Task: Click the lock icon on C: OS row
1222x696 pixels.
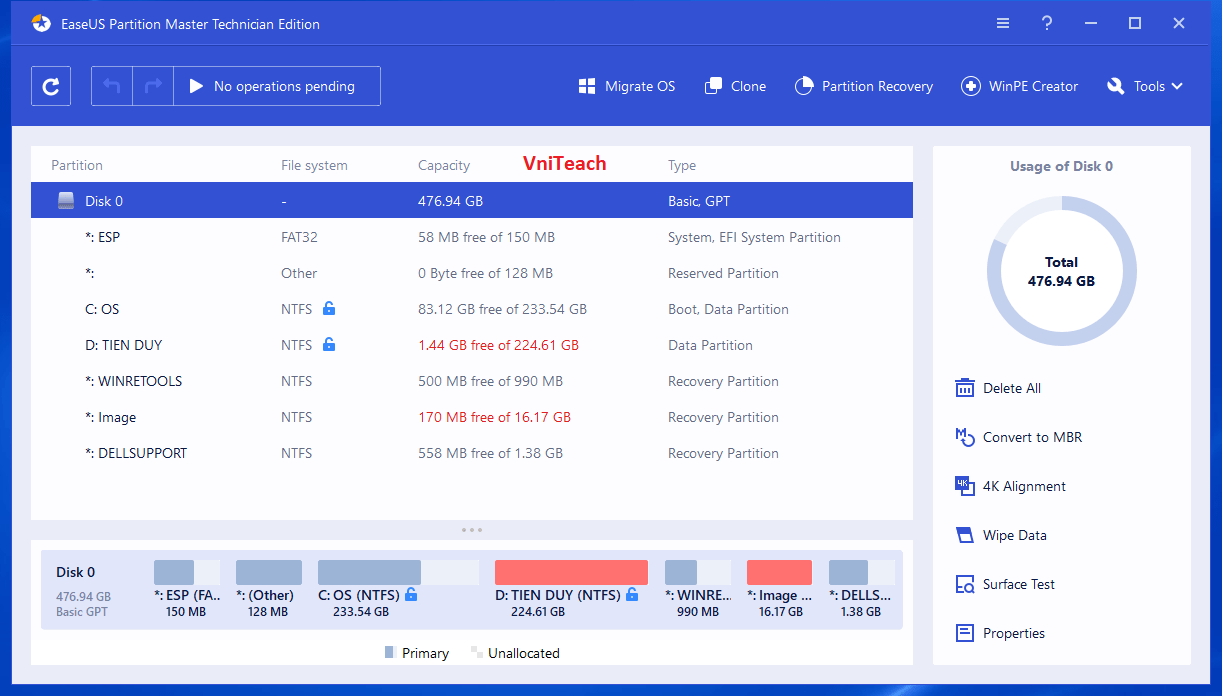Action: click(x=329, y=308)
